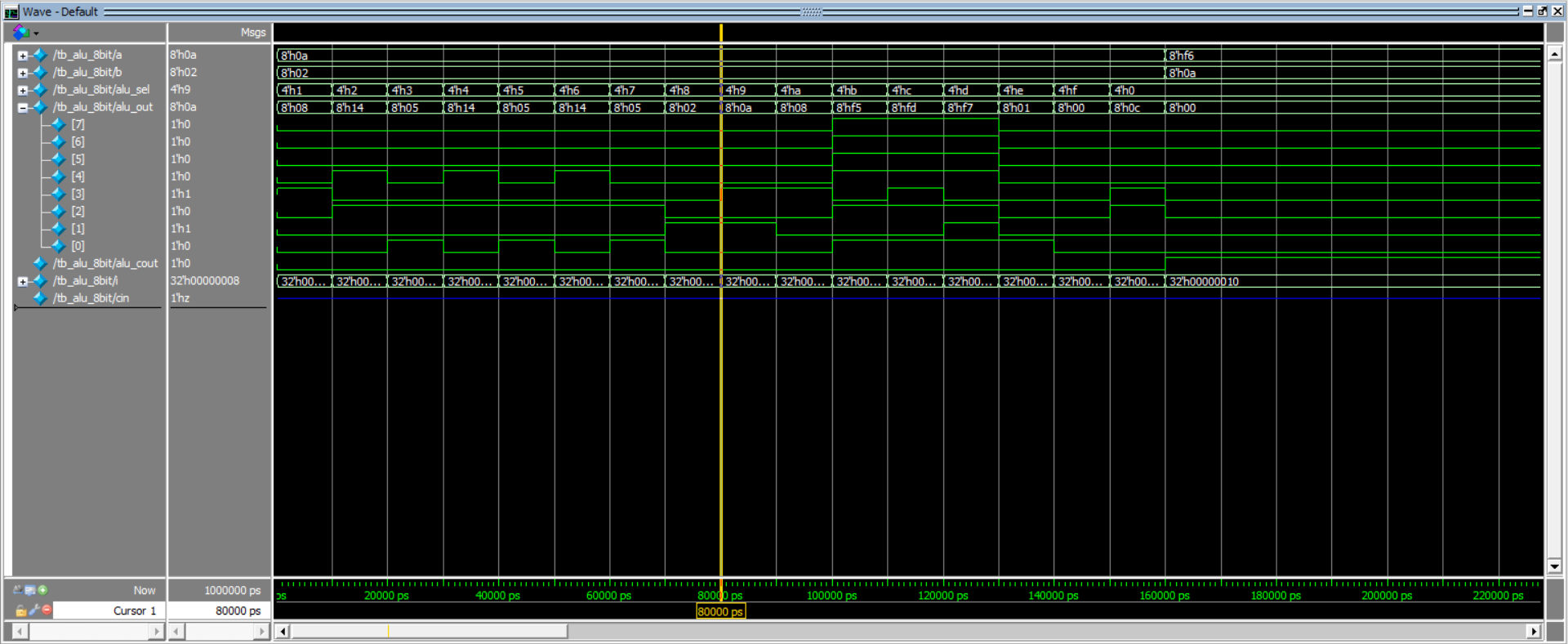Click the 100000 ps timeline tick label

point(831,596)
